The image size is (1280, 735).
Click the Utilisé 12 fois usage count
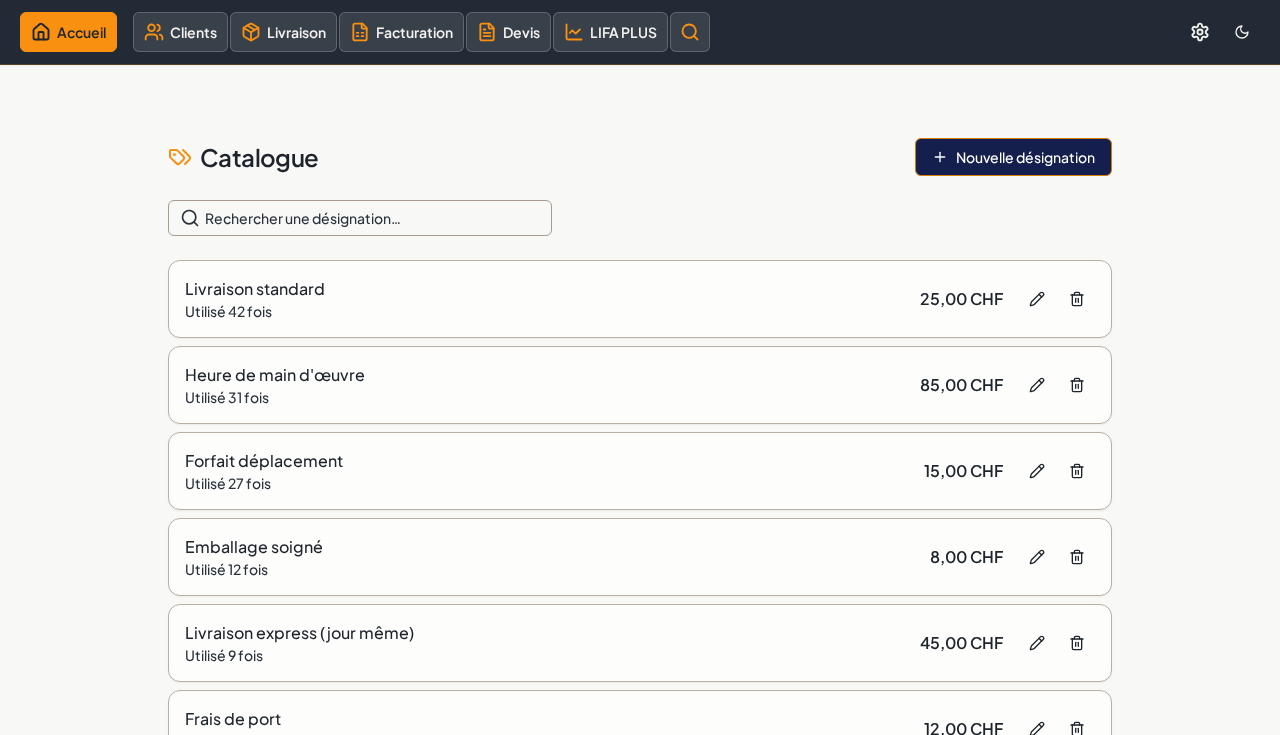coord(226,569)
